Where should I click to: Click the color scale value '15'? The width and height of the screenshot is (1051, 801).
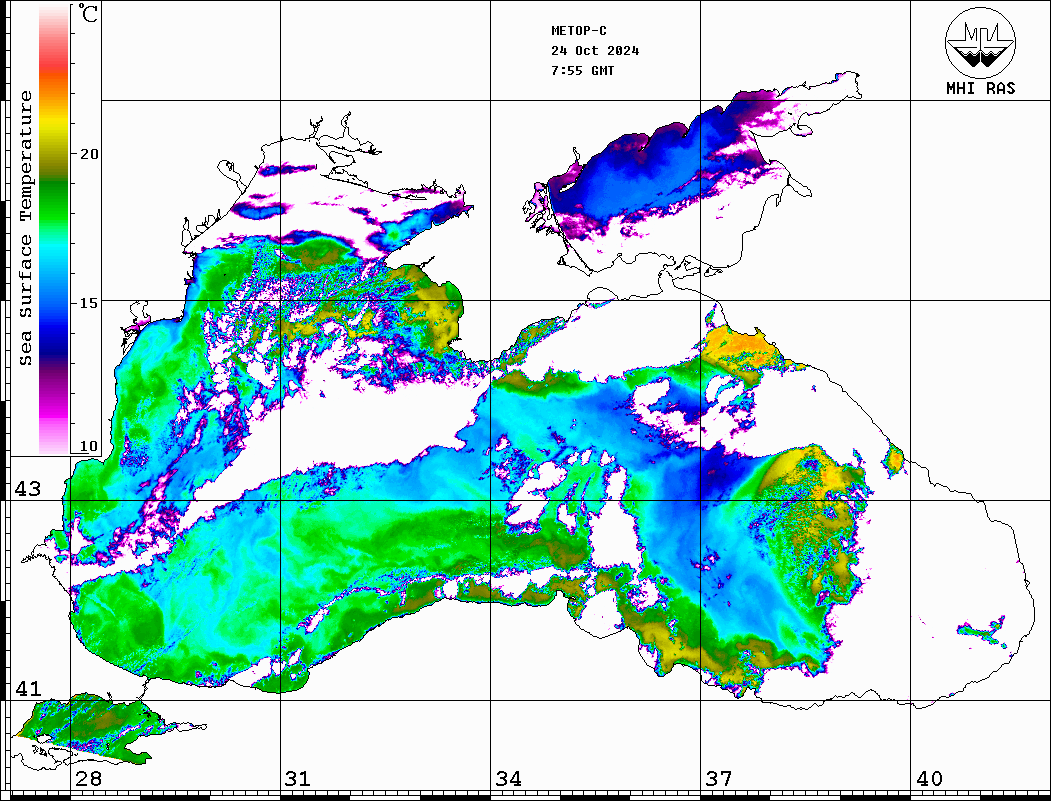click(88, 303)
